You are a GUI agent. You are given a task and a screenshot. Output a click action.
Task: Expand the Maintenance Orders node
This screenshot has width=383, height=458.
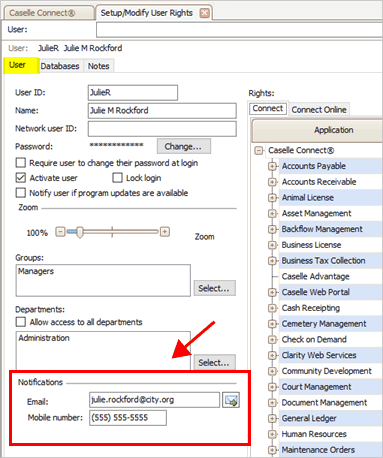[x=272, y=450]
